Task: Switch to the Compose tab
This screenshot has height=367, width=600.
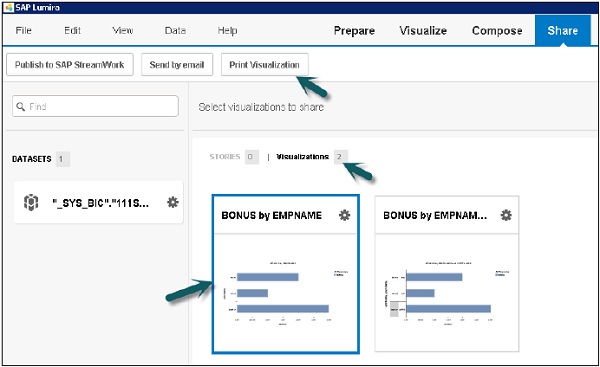Action: tap(497, 31)
